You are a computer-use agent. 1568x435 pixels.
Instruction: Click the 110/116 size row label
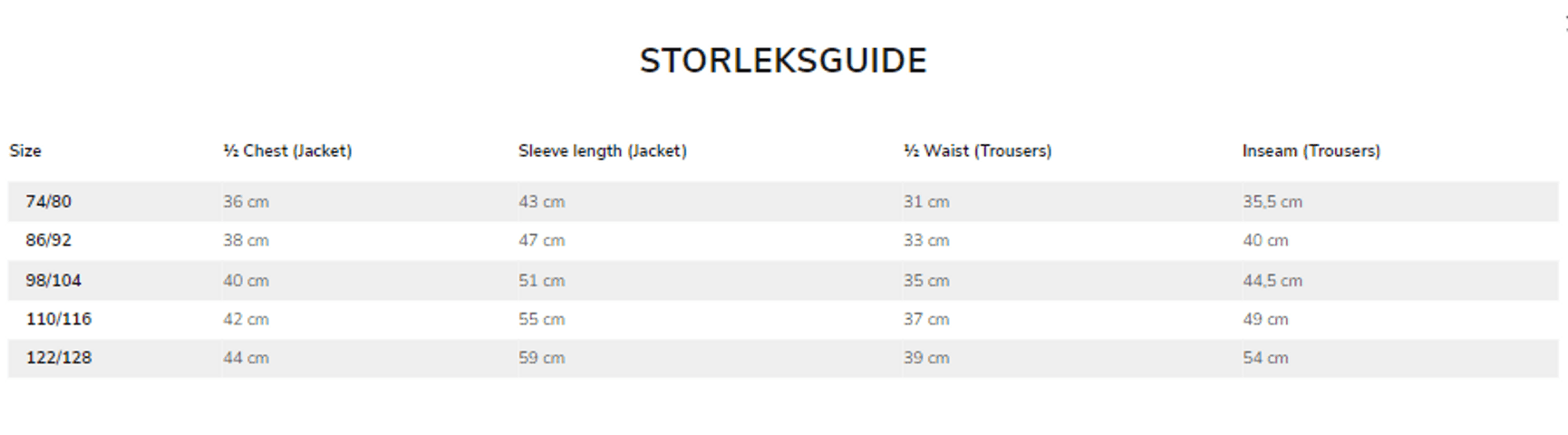coord(59,320)
